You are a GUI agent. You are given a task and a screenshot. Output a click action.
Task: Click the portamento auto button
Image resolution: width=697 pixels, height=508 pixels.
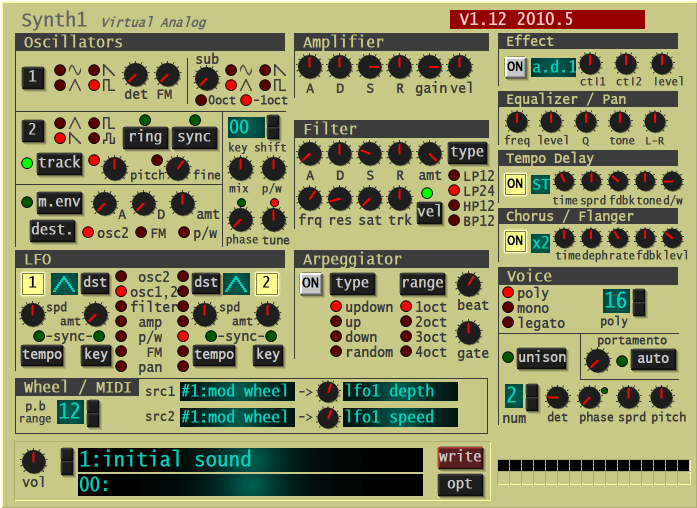point(653,359)
